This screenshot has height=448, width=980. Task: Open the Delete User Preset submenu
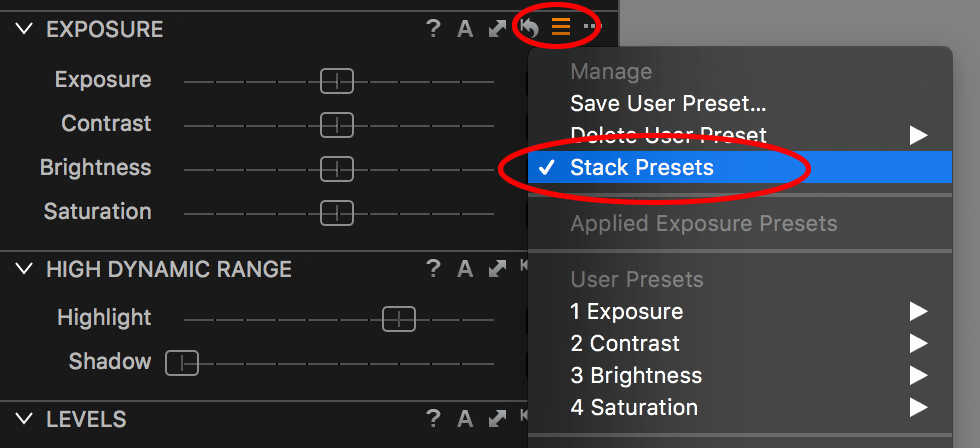(740, 135)
